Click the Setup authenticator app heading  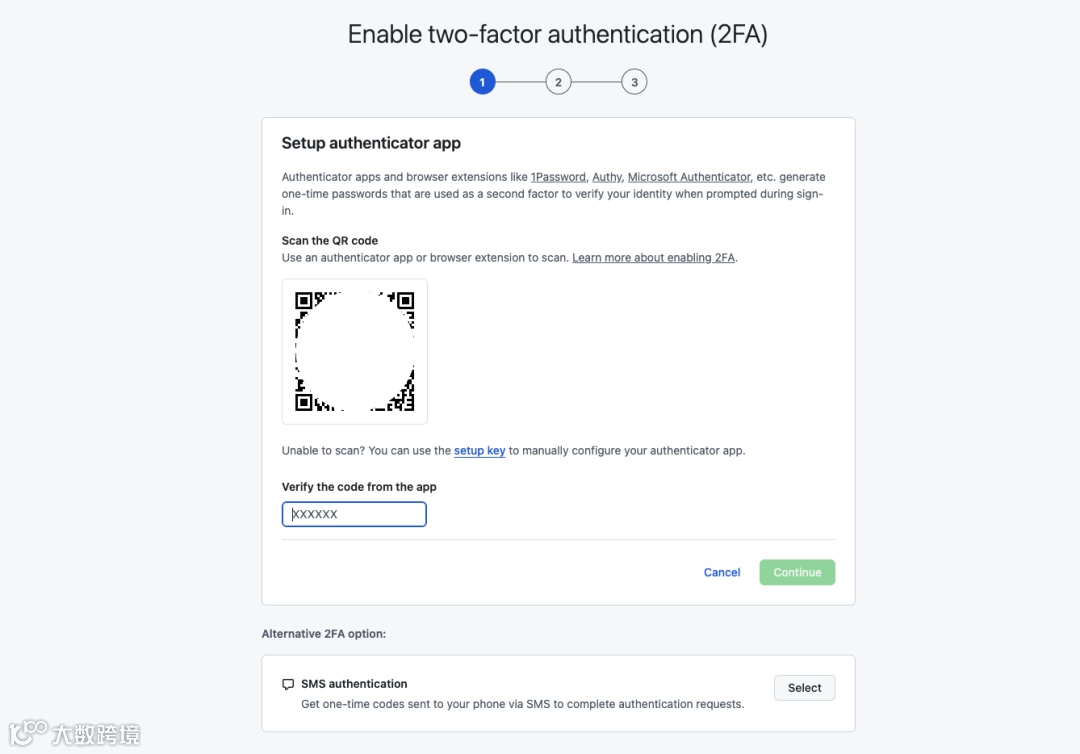click(371, 143)
